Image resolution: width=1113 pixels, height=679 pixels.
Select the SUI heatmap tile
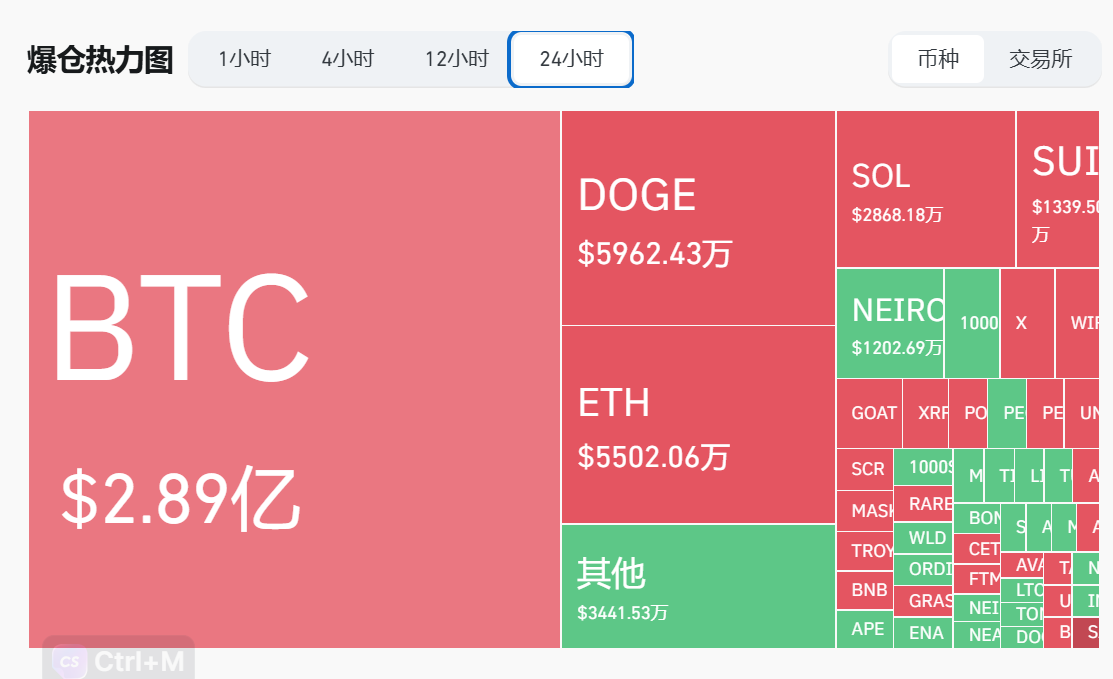click(x=1065, y=189)
